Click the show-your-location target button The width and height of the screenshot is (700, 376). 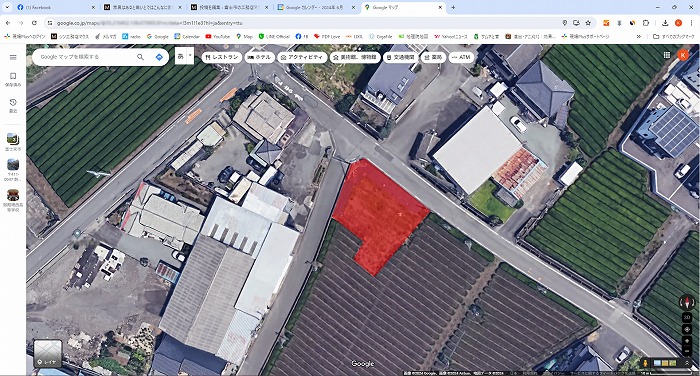pyautogui.click(x=687, y=330)
